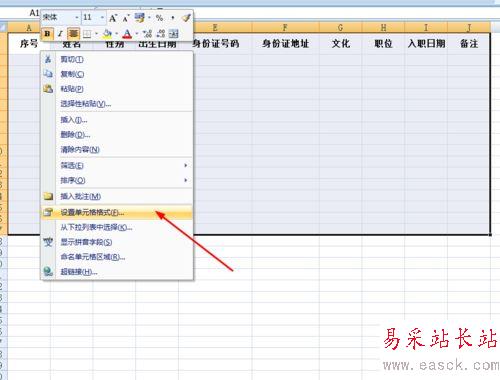Apply Comma Style from mini toolbar
Image resolution: width=500 pixels, height=380 pixels.
172,18
